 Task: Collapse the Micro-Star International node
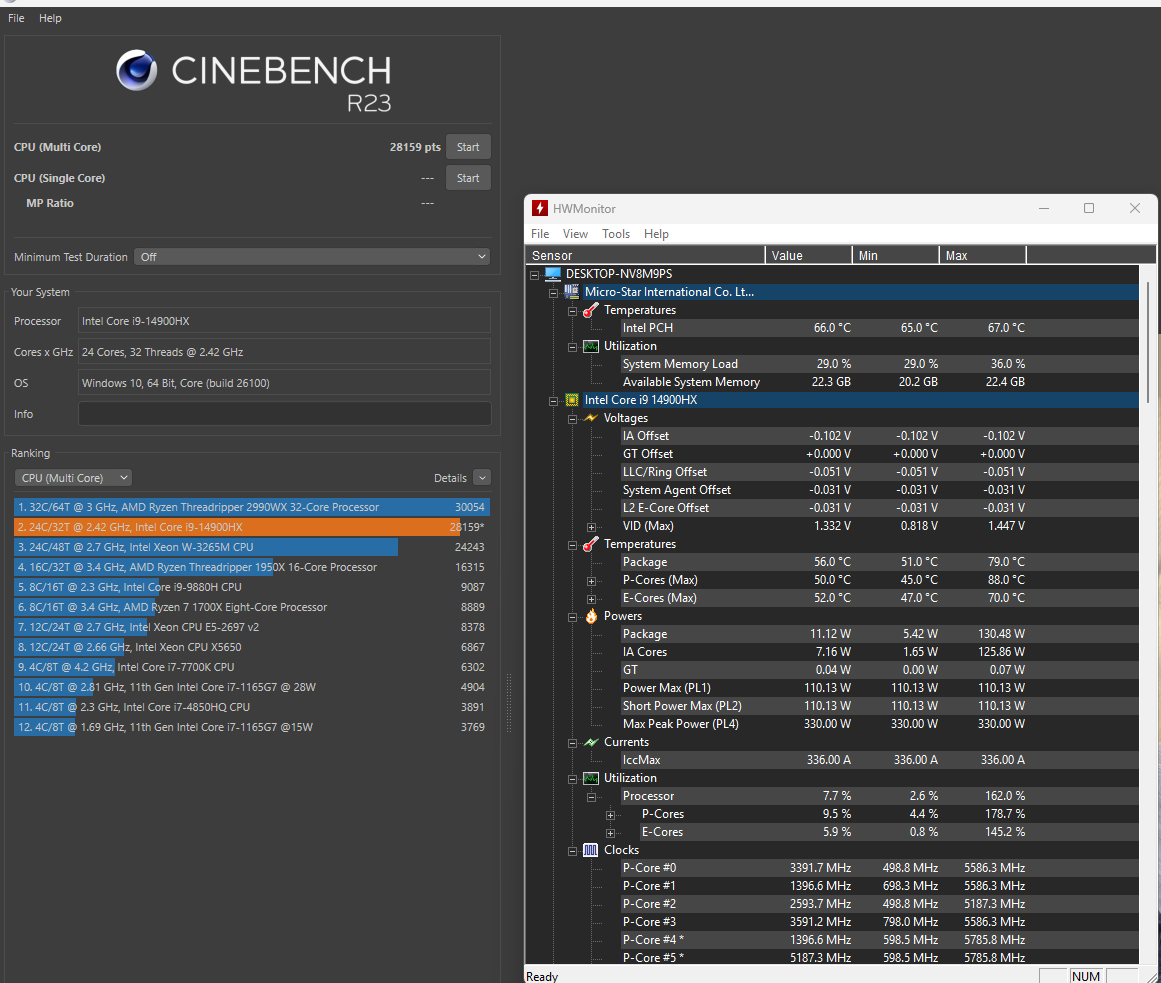tap(553, 293)
